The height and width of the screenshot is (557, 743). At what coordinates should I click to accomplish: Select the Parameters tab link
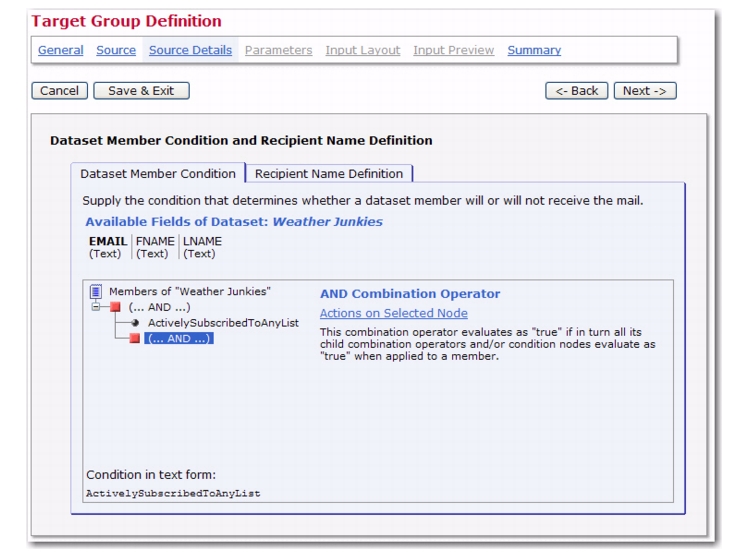(x=279, y=50)
